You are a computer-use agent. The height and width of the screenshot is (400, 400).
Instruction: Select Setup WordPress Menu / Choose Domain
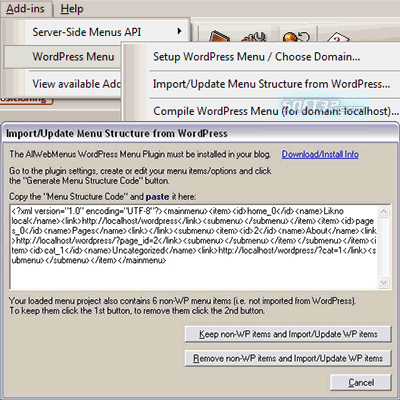[x=262, y=57]
